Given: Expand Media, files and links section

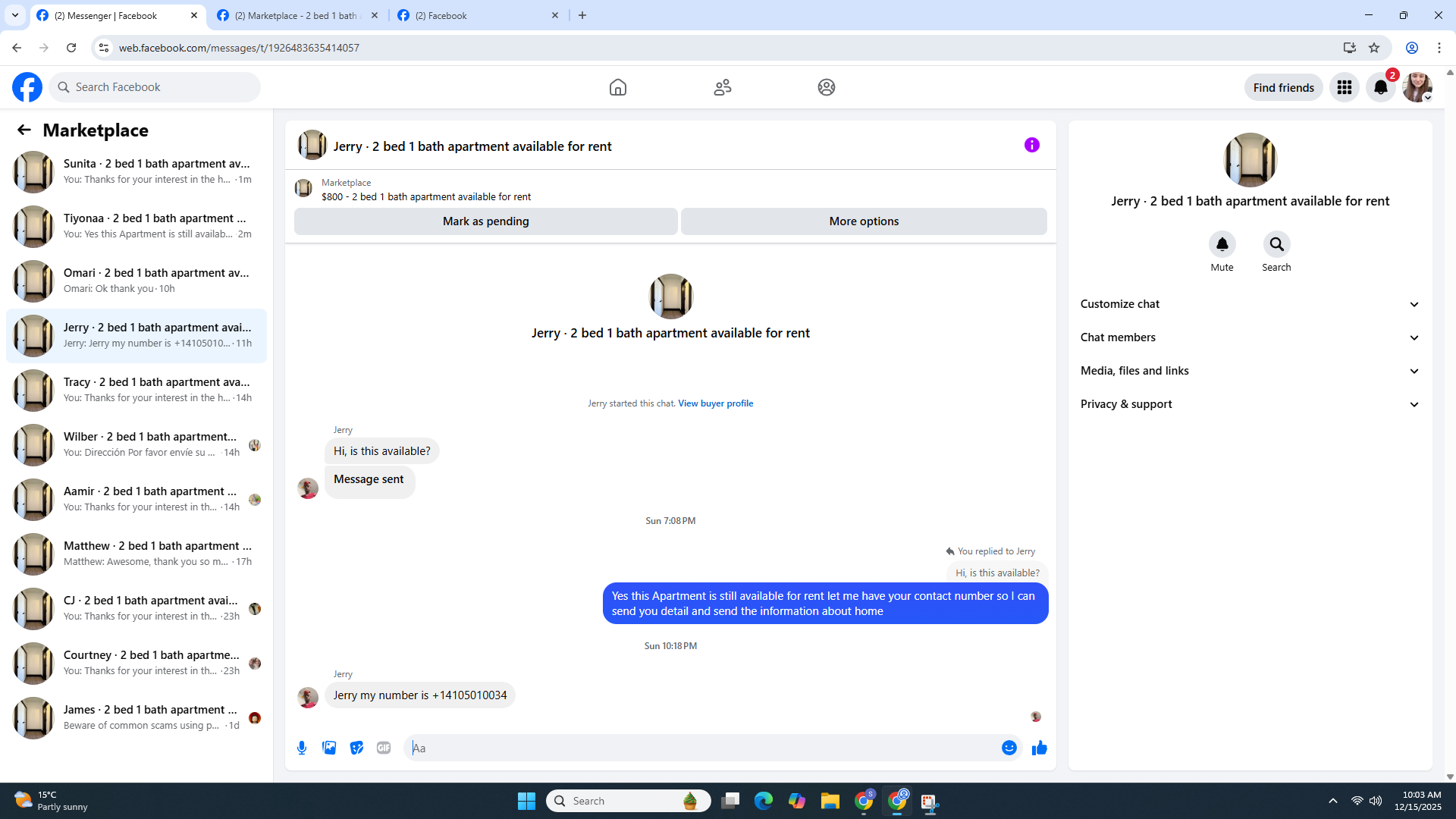Looking at the screenshot, I should click(x=1250, y=371).
